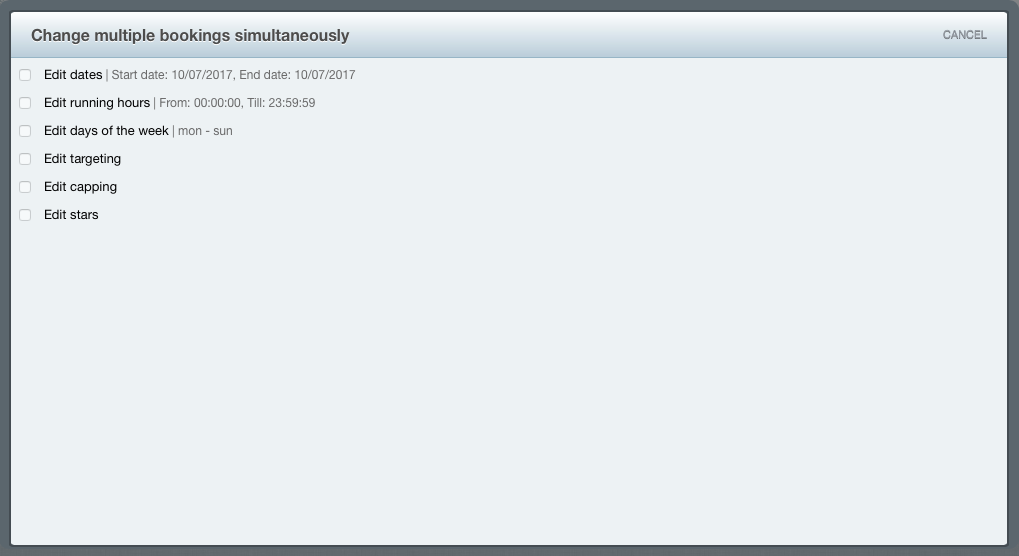Image resolution: width=1019 pixels, height=556 pixels.
Task: Click the 'Edit days of the week' label
Action: coord(106,131)
